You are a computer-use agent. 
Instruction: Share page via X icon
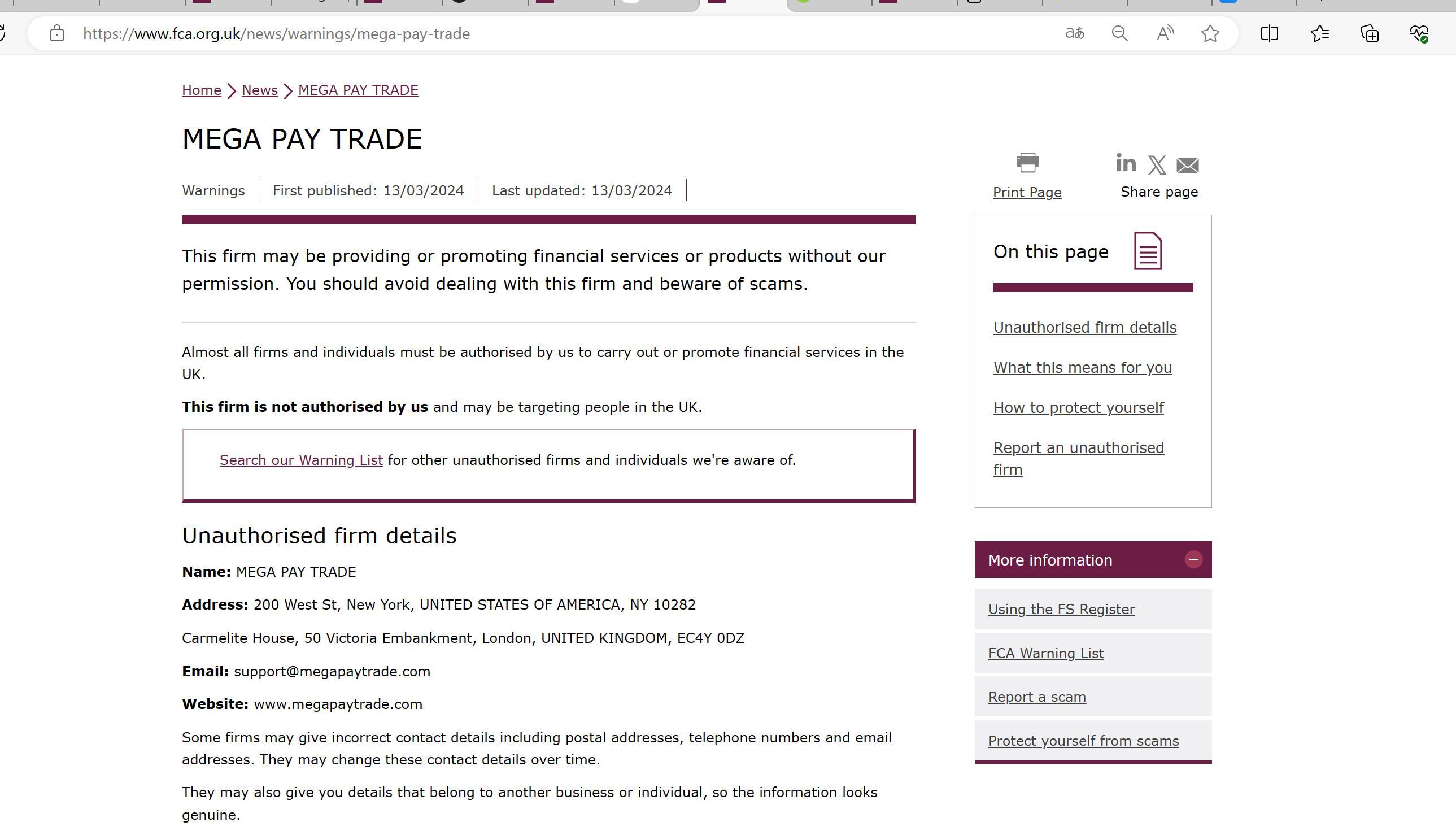tap(1157, 165)
